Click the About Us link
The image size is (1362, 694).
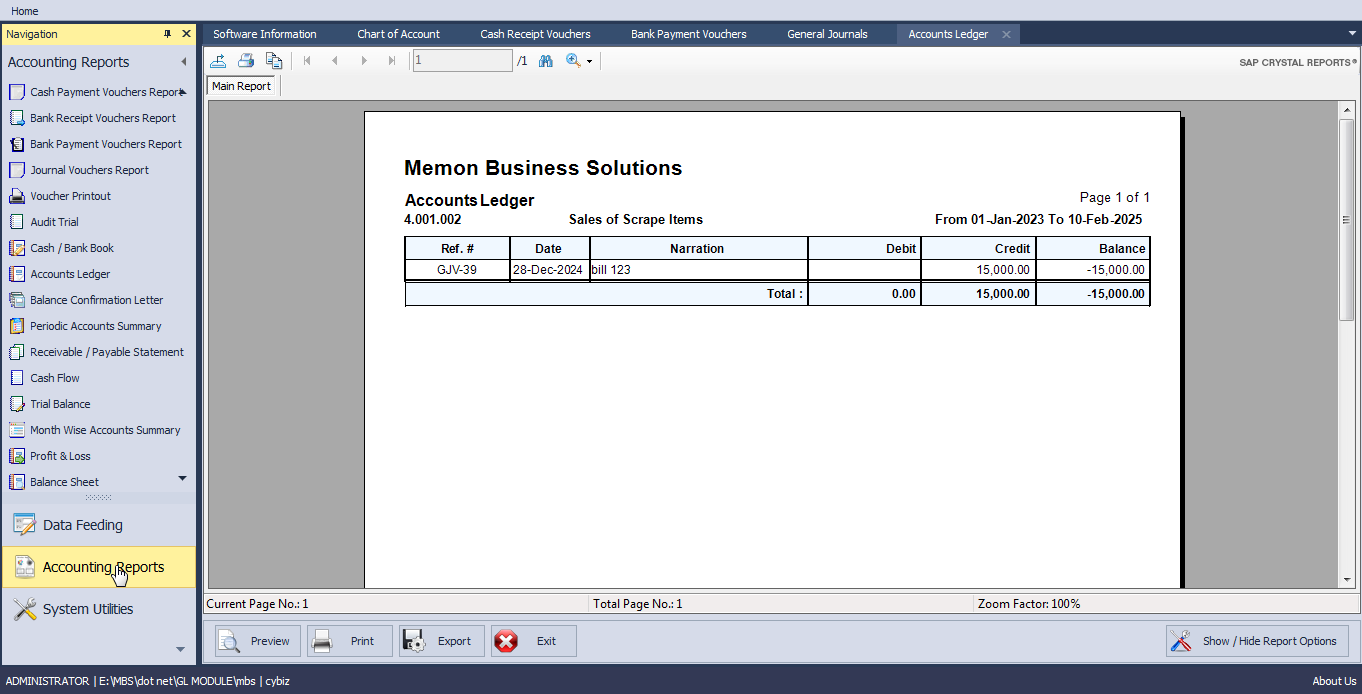tap(1334, 681)
